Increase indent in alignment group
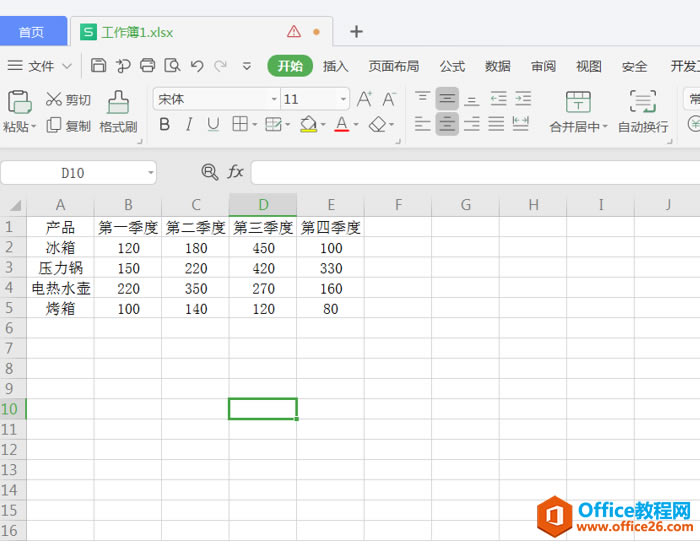The image size is (700, 544). [x=523, y=99]
